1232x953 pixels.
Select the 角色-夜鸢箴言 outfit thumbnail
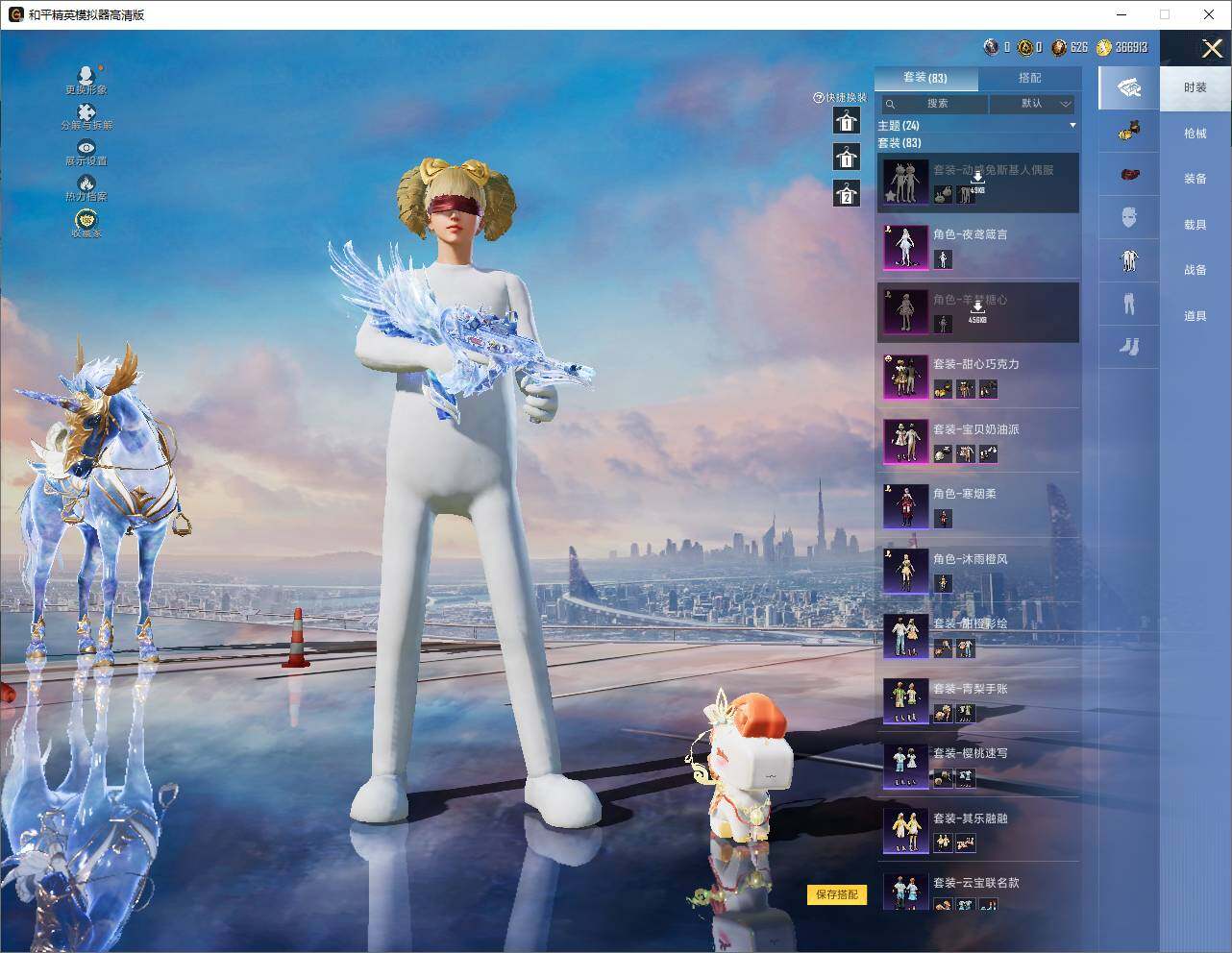coord(906,247)
